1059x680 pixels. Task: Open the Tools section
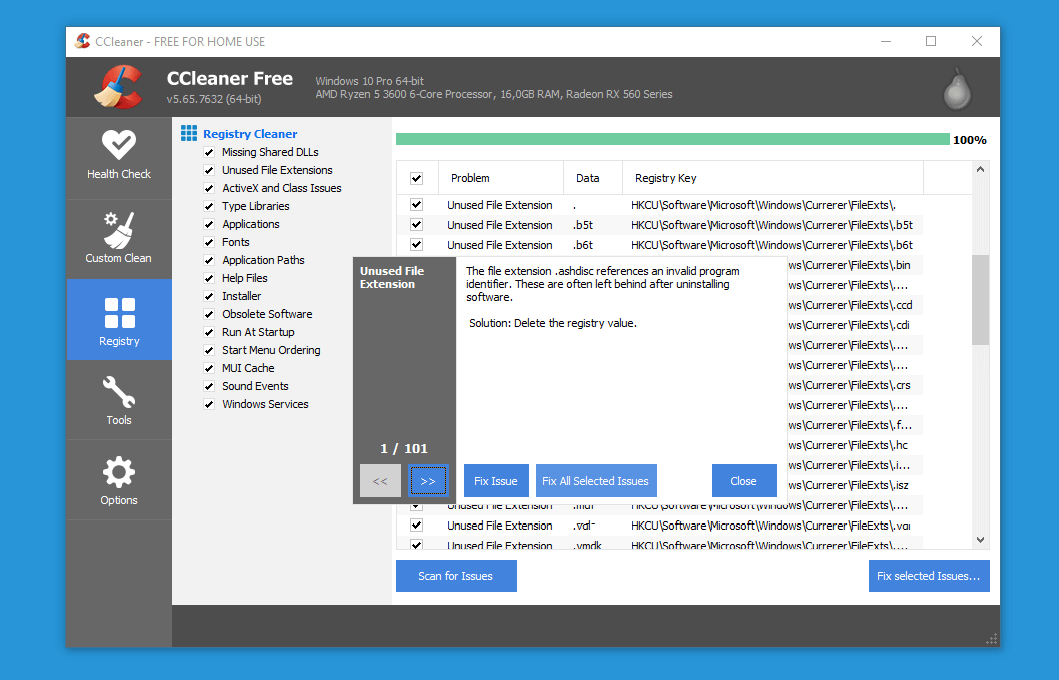click(119, 400)
